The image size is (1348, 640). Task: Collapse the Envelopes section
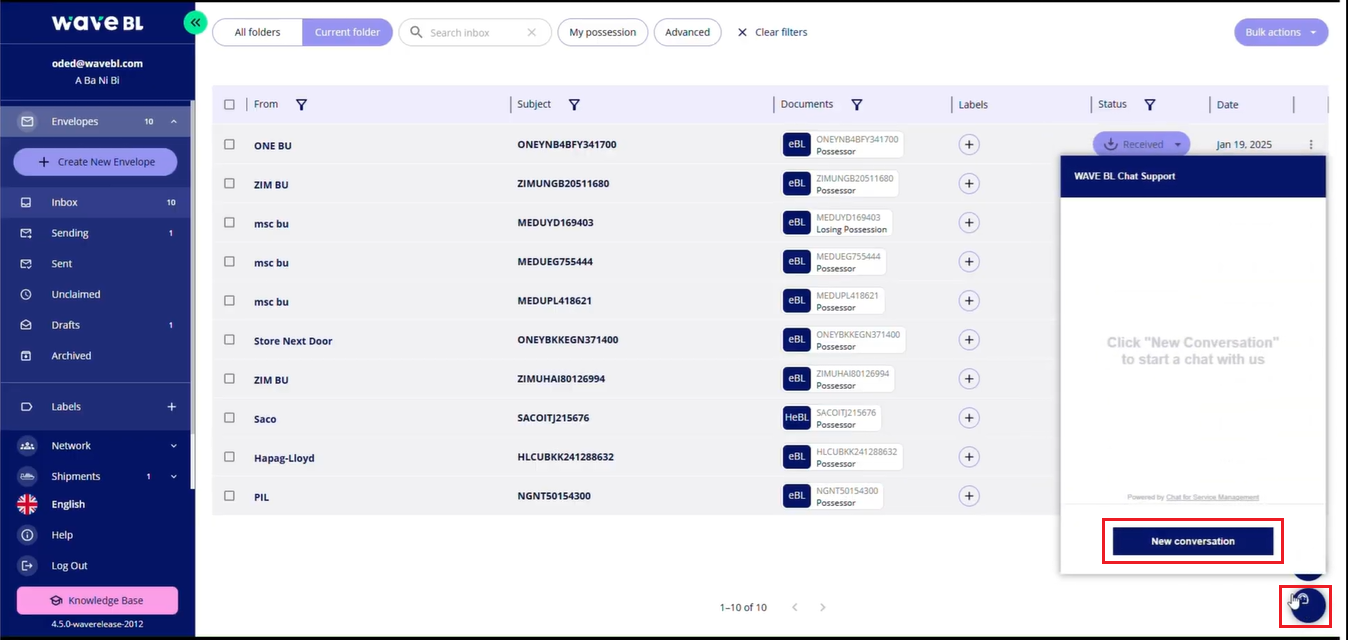coord(173,121)
